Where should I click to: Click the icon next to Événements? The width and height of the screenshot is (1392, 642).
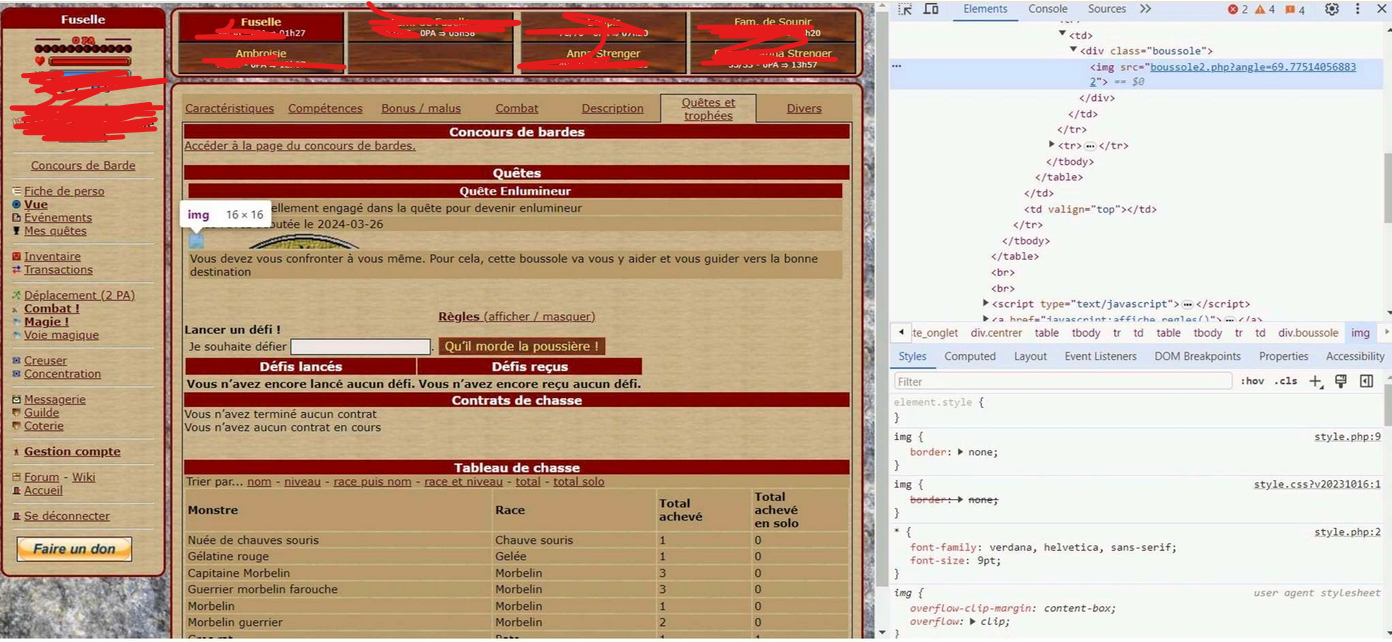pos(16,217)
